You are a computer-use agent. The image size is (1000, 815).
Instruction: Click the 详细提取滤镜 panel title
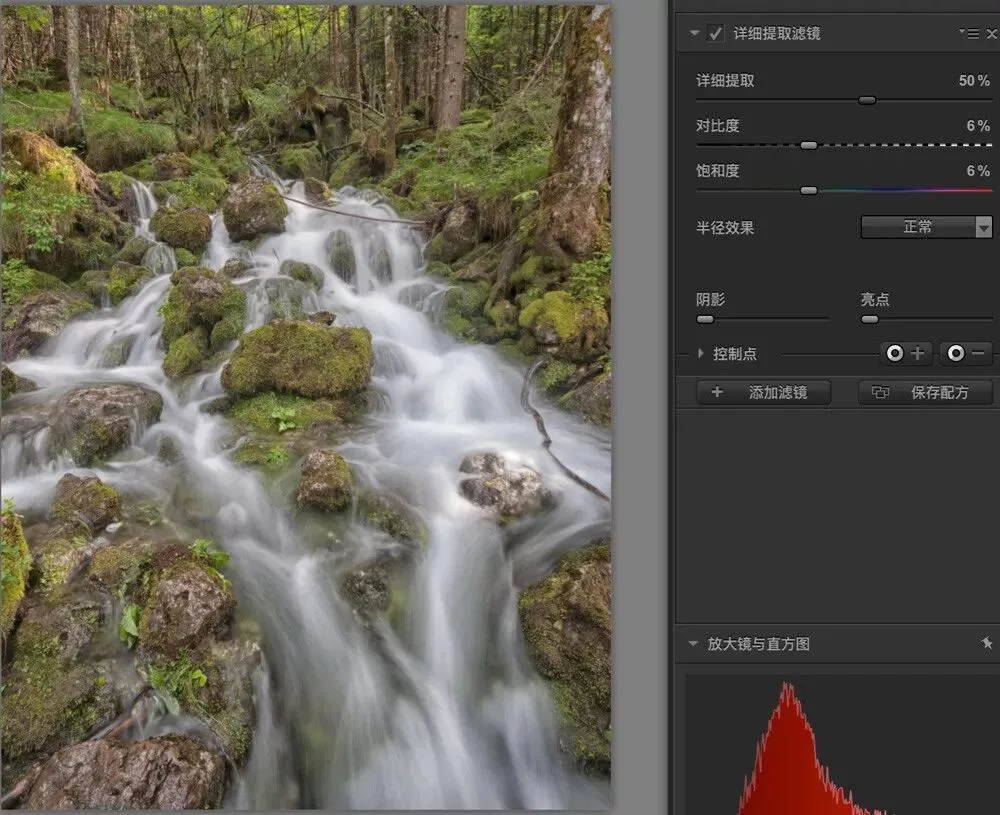coord(777,33)
